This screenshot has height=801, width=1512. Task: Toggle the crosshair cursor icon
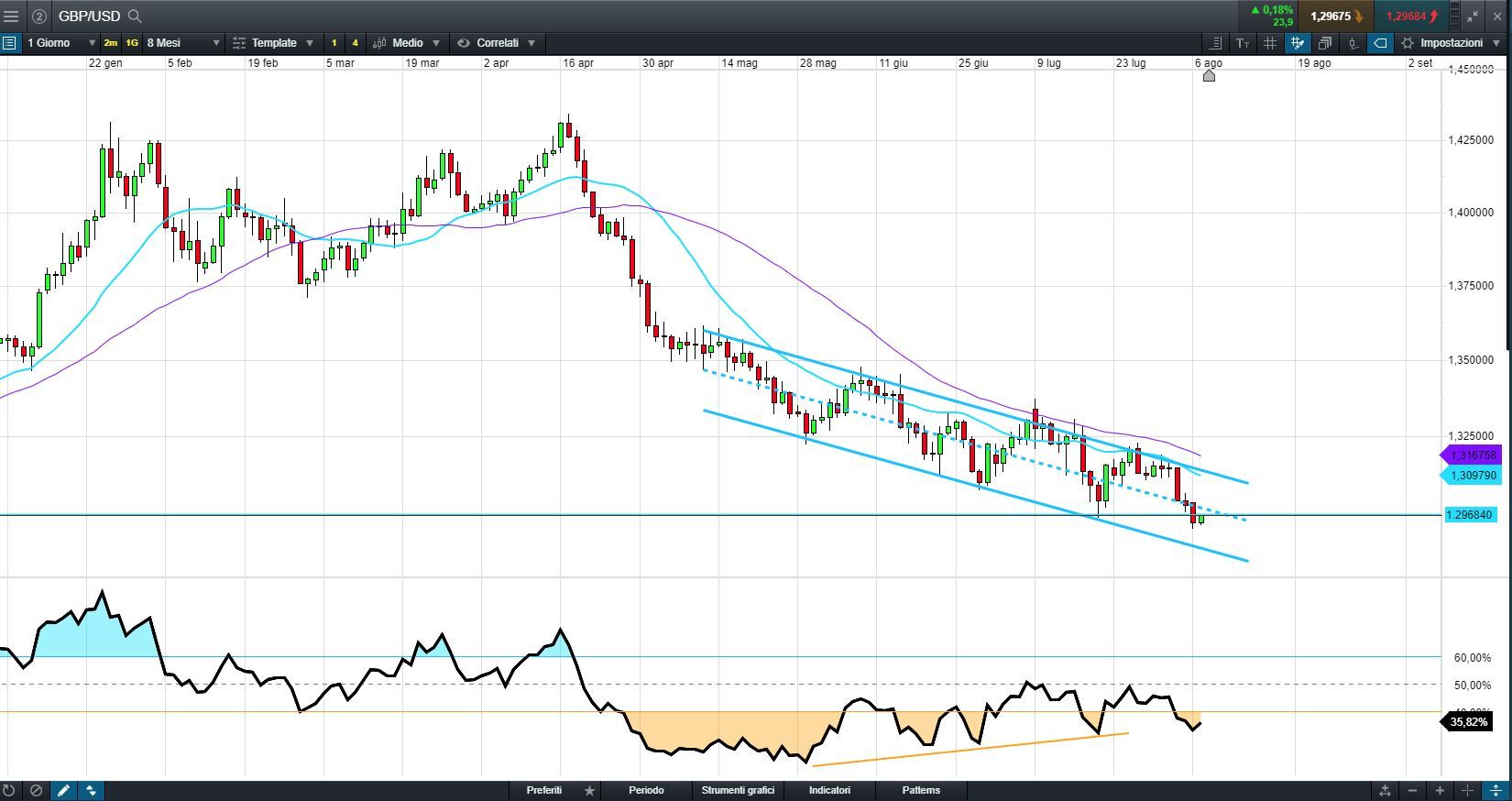tap(1467, 790)
